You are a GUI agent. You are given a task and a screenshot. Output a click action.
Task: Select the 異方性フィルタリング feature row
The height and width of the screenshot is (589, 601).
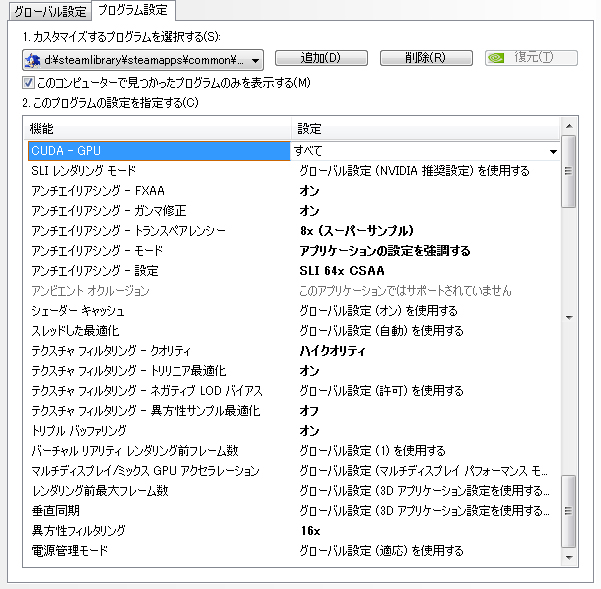(x=79, y=531)
